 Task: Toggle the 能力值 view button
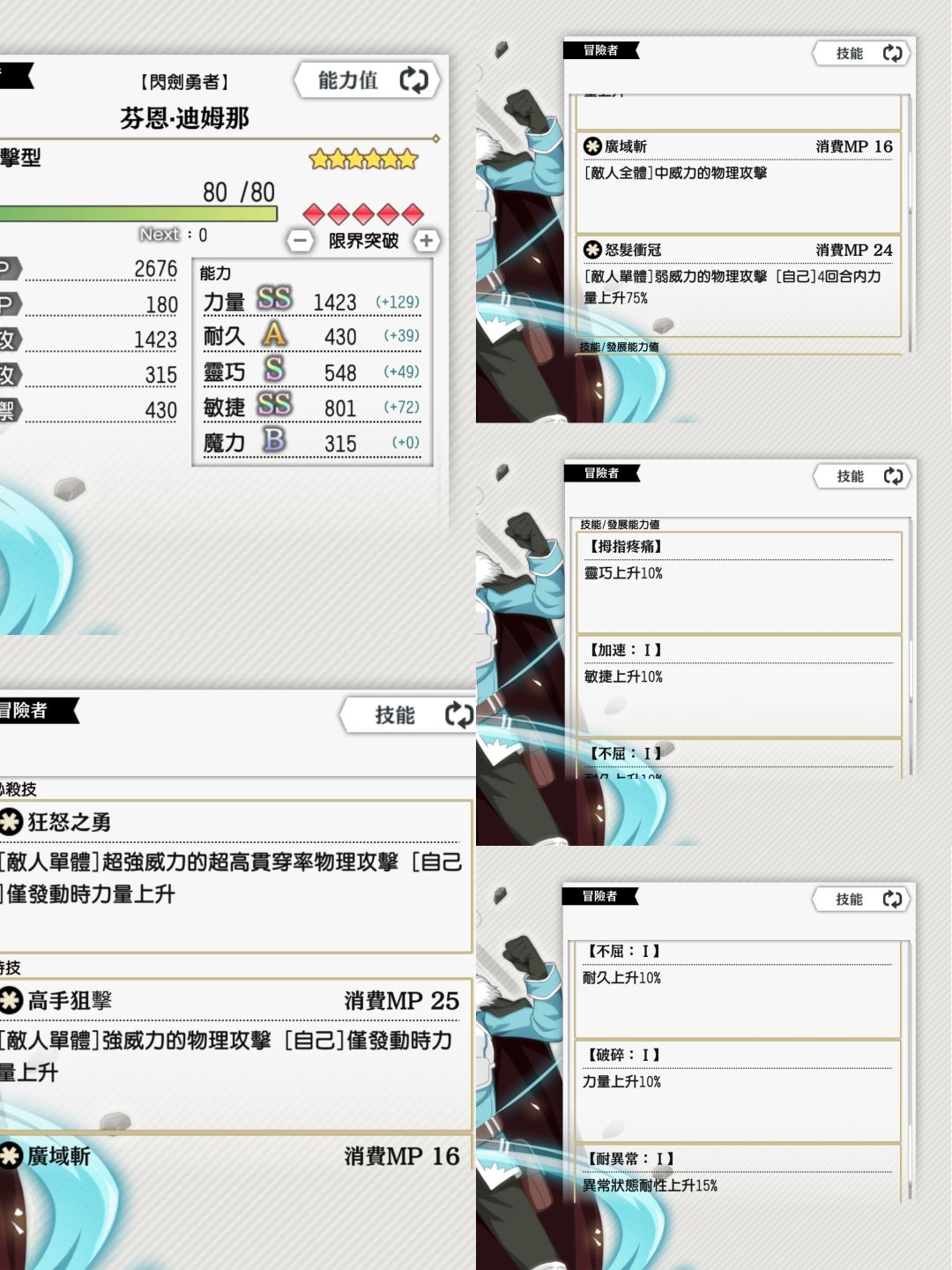click(x=367, y=80)
